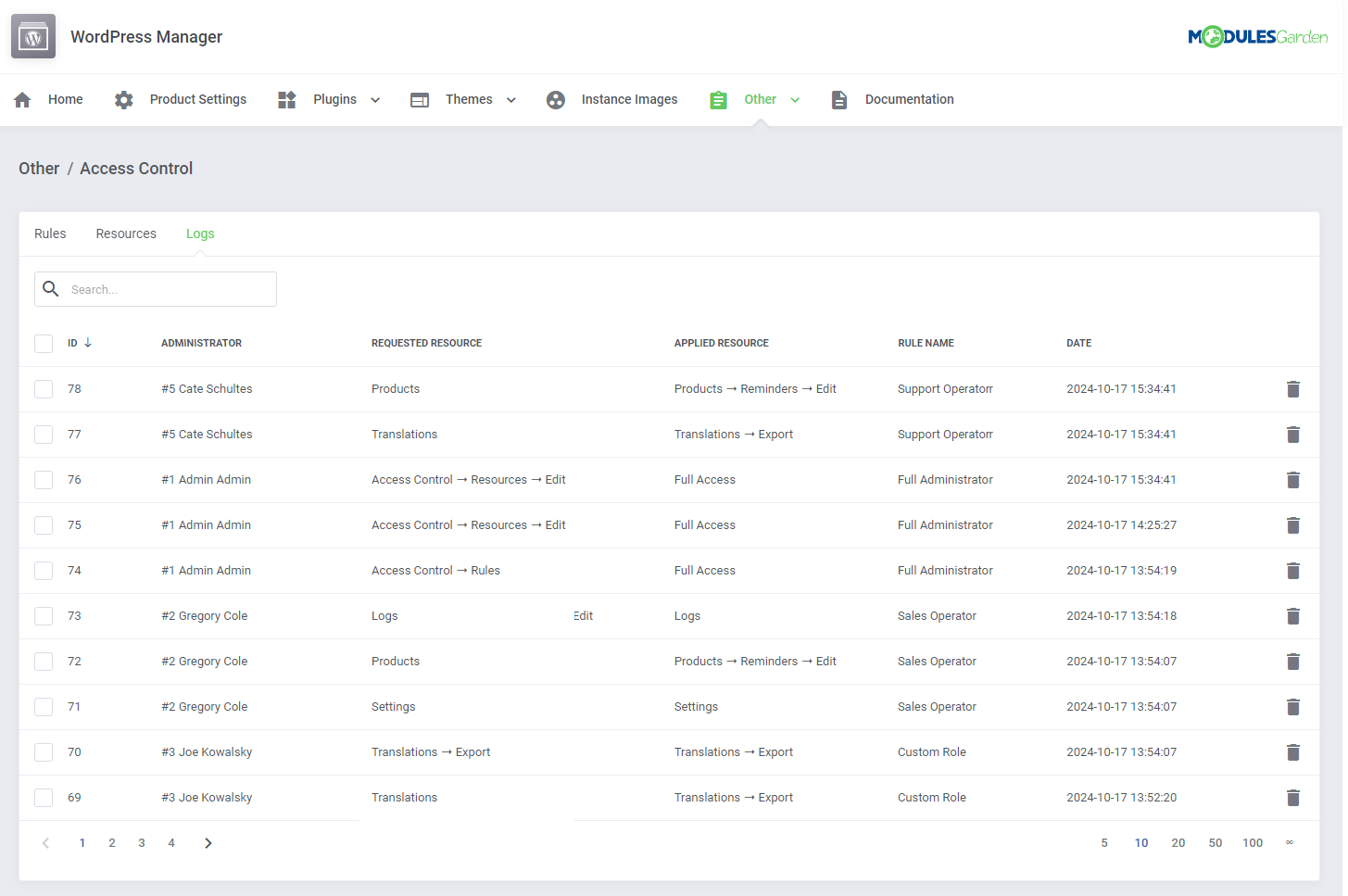Select the Plugins grid icon
Image resolution: width=1348 pixels, height=896 pixels.
285,99
